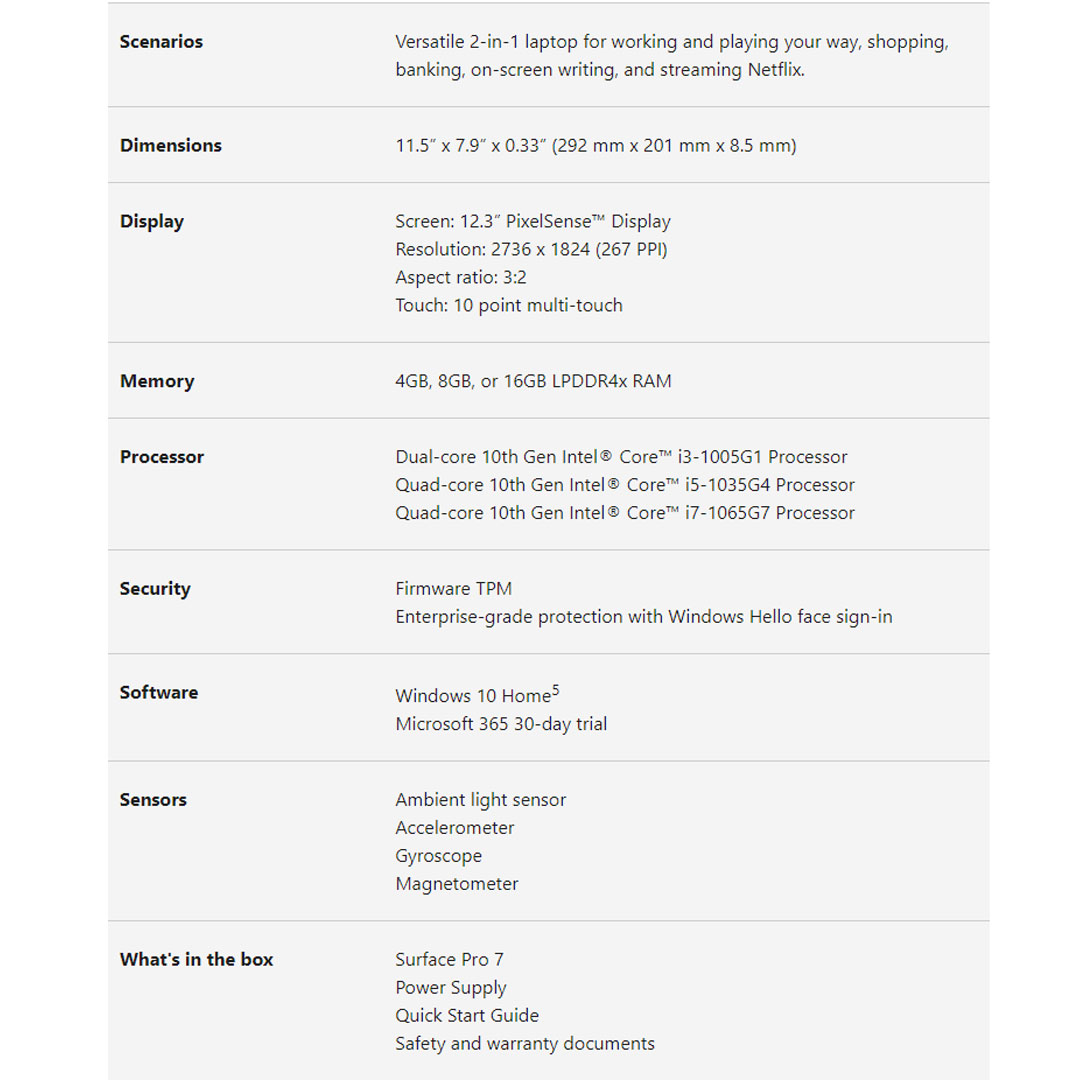Click the Microsoft 365 30-day trial text

[501, 724]
